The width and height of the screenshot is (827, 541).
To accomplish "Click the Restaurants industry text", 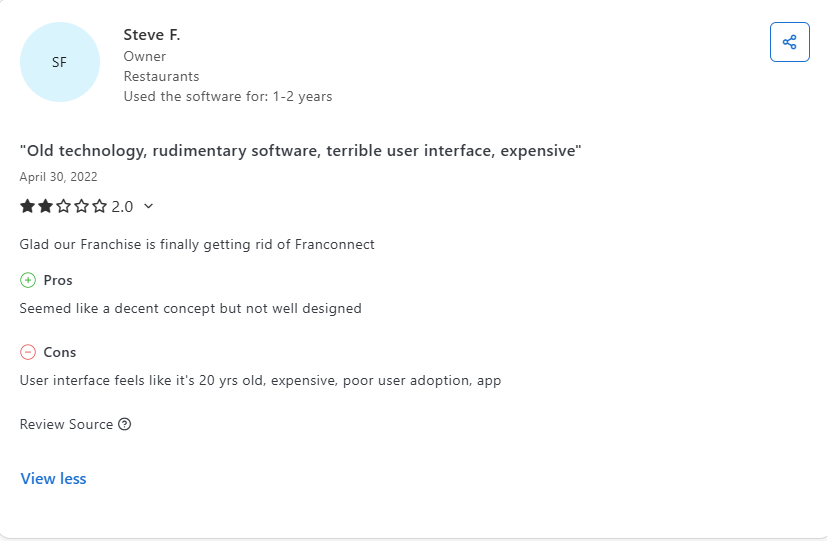I will (161, 76).
